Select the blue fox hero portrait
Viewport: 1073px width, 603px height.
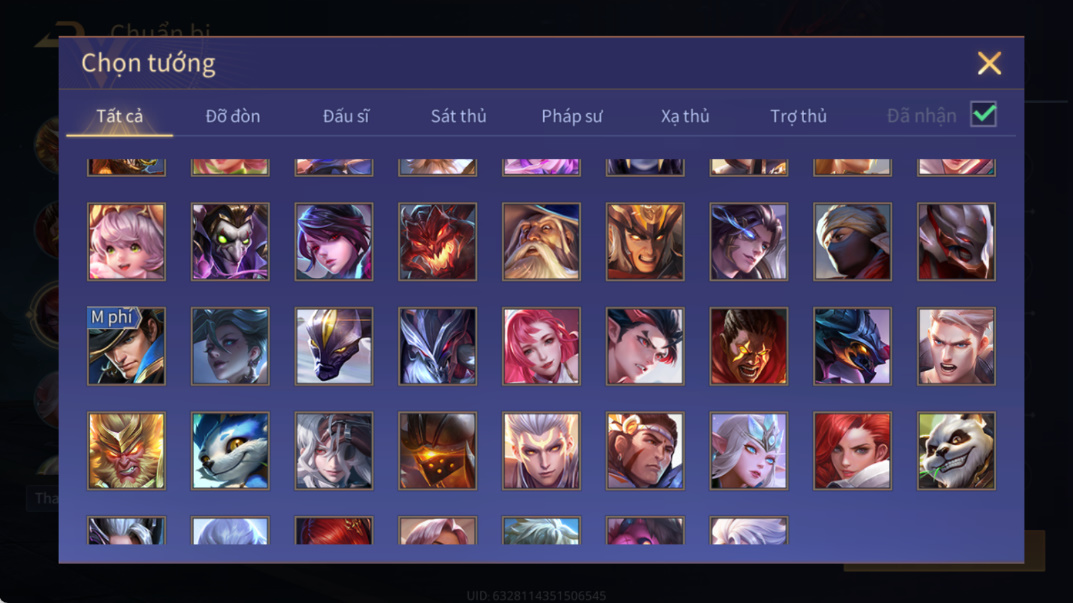pyautogui.click(x=230, y=450)
